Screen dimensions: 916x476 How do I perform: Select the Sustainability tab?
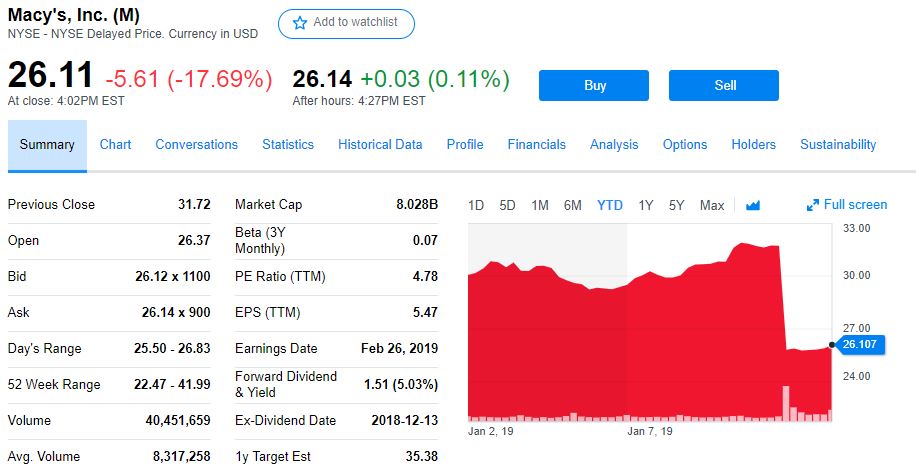[838, 144]
